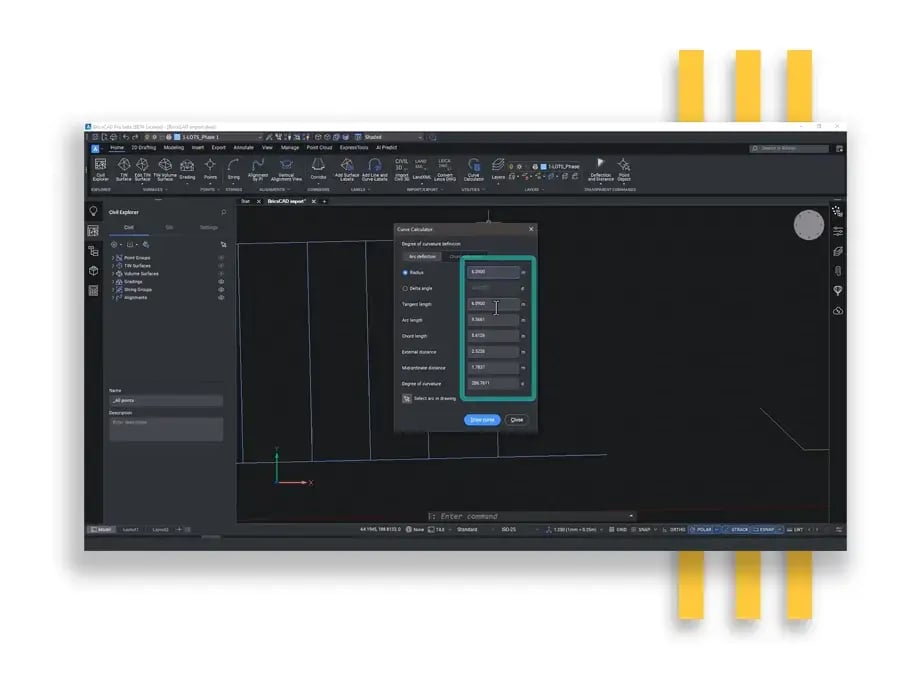
Task: Switch to the Start document tab
Action: (246, 201)
